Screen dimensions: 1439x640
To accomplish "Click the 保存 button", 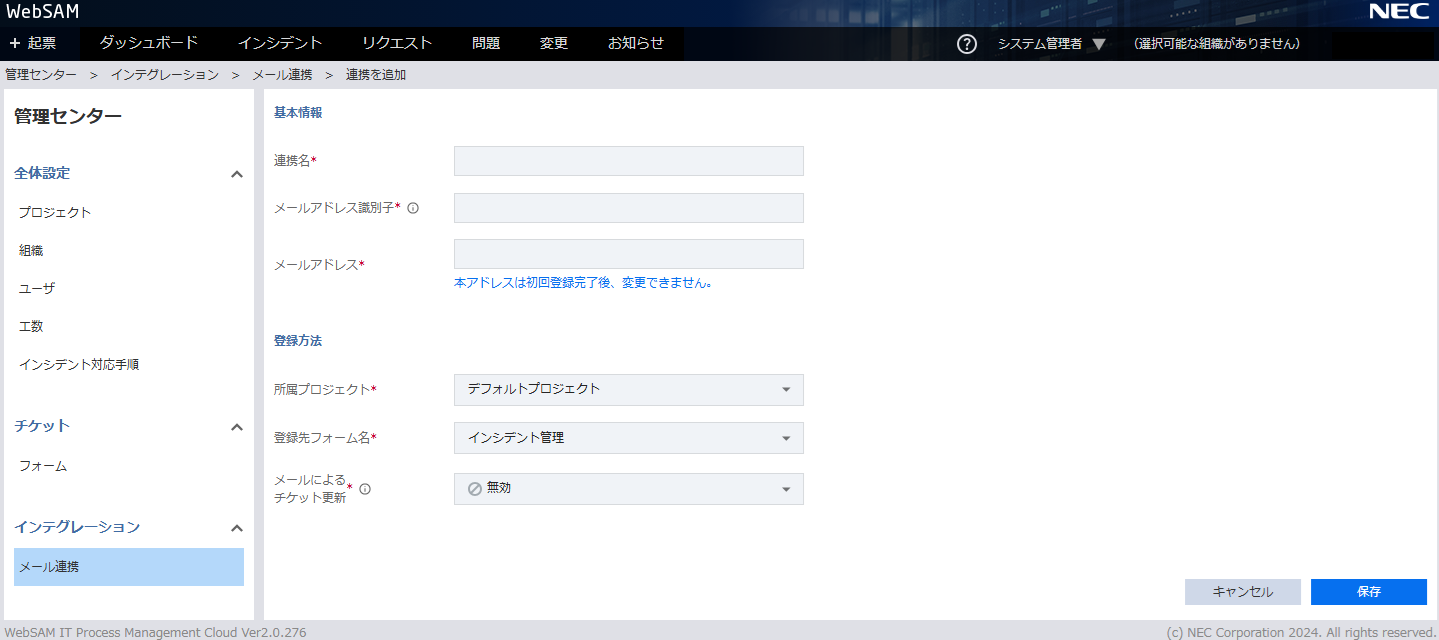I will click(x=1368, y=592).
